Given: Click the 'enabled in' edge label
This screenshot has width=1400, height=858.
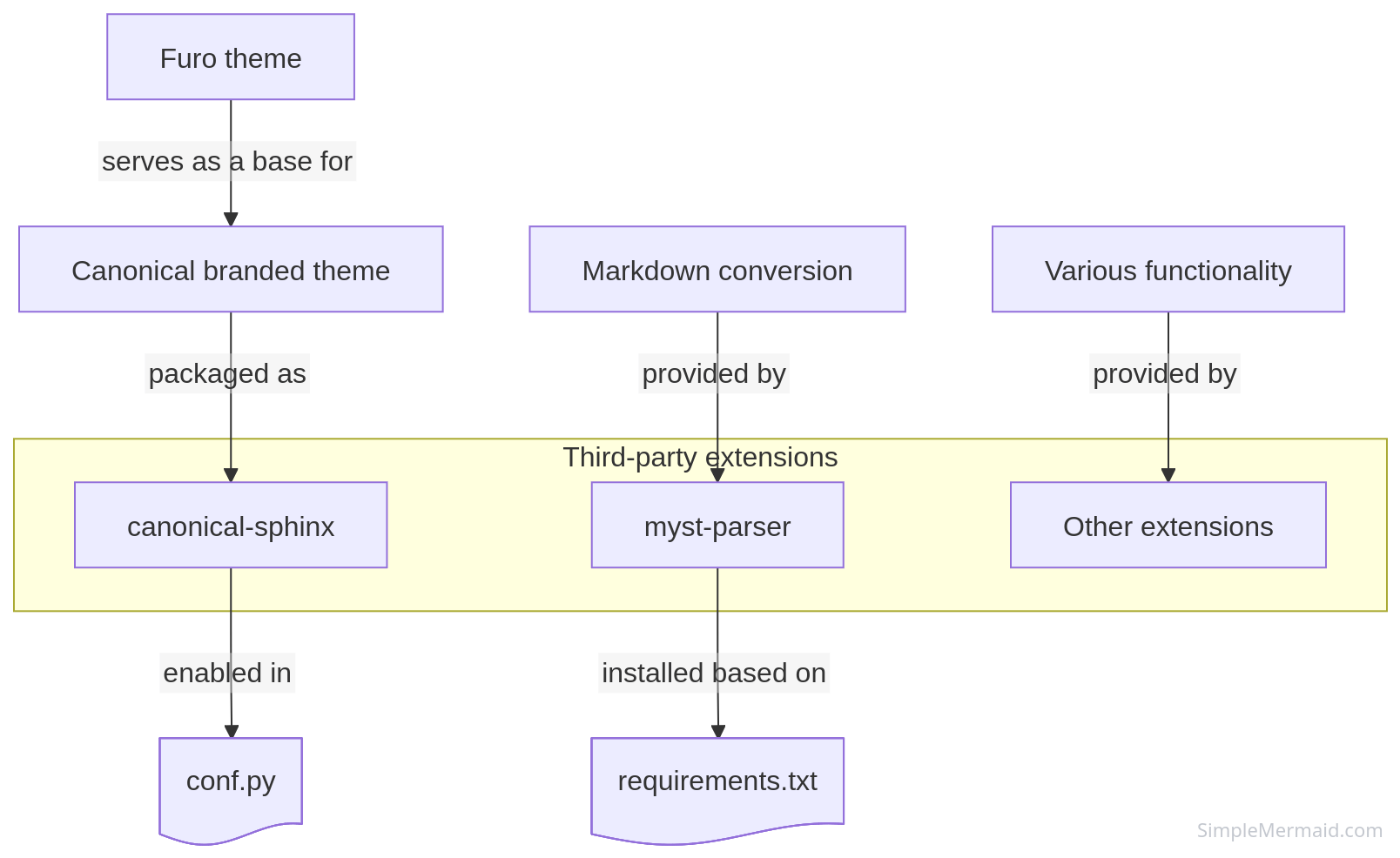Looking at the screenshot, I should [227, 673].
